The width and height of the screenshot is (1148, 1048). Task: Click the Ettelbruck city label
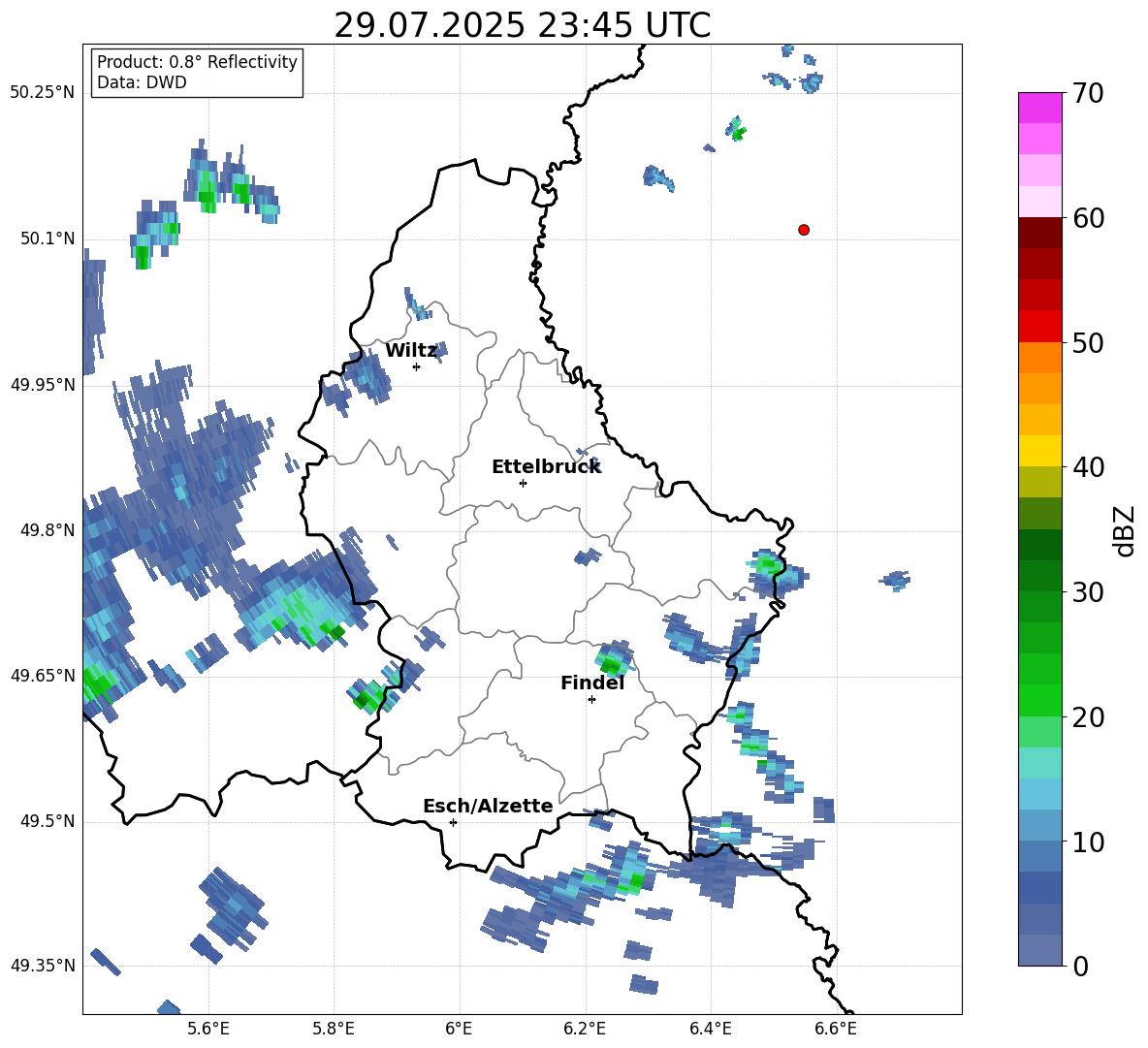546,467
